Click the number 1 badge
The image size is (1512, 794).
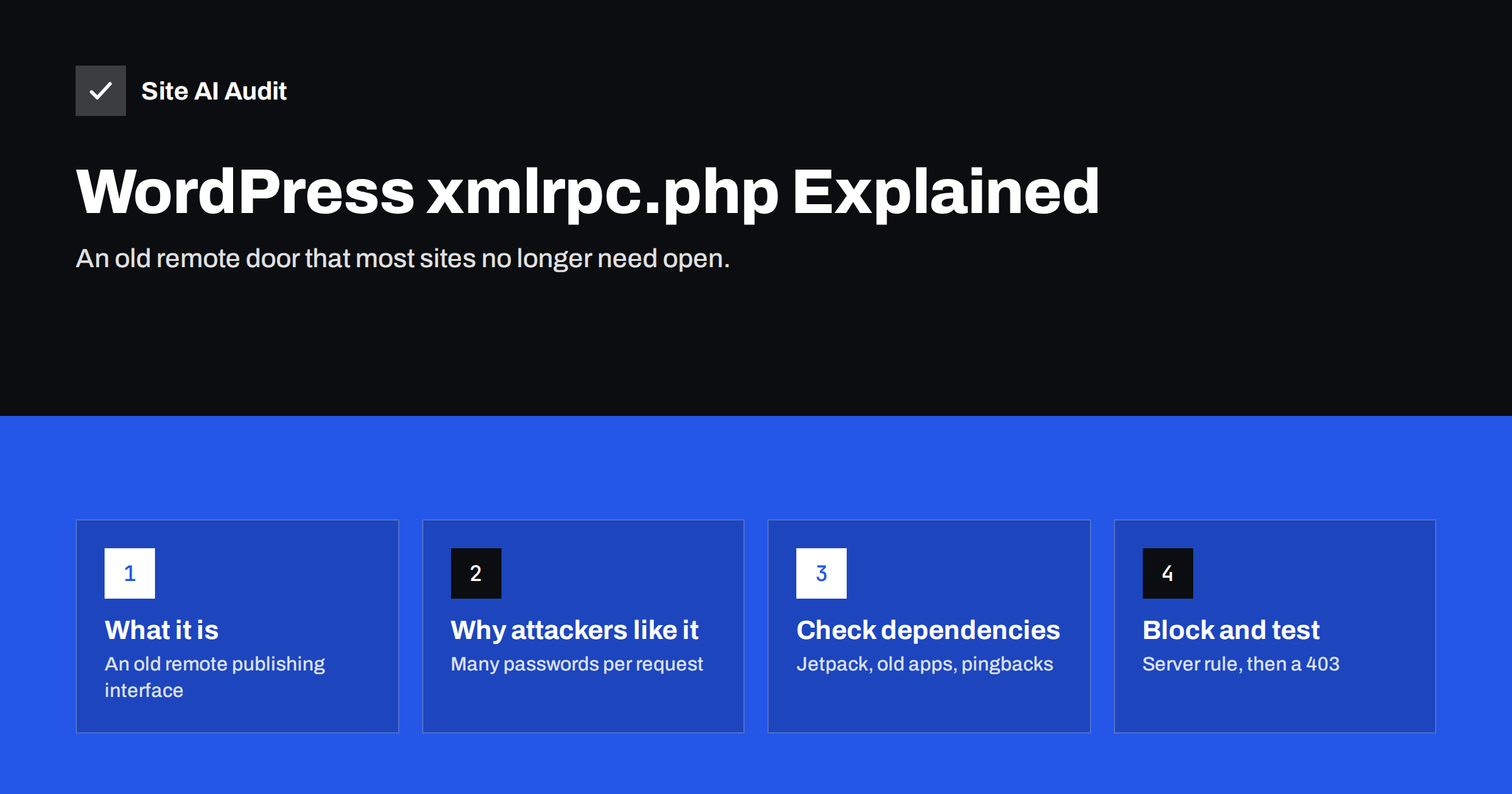point(130,573)
